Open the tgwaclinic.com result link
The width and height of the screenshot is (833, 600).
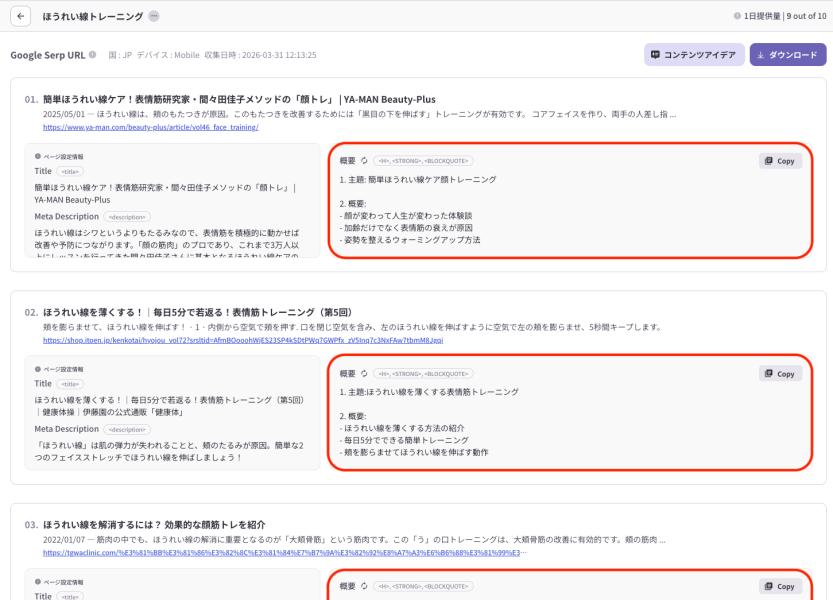click(x=284, y=552)
